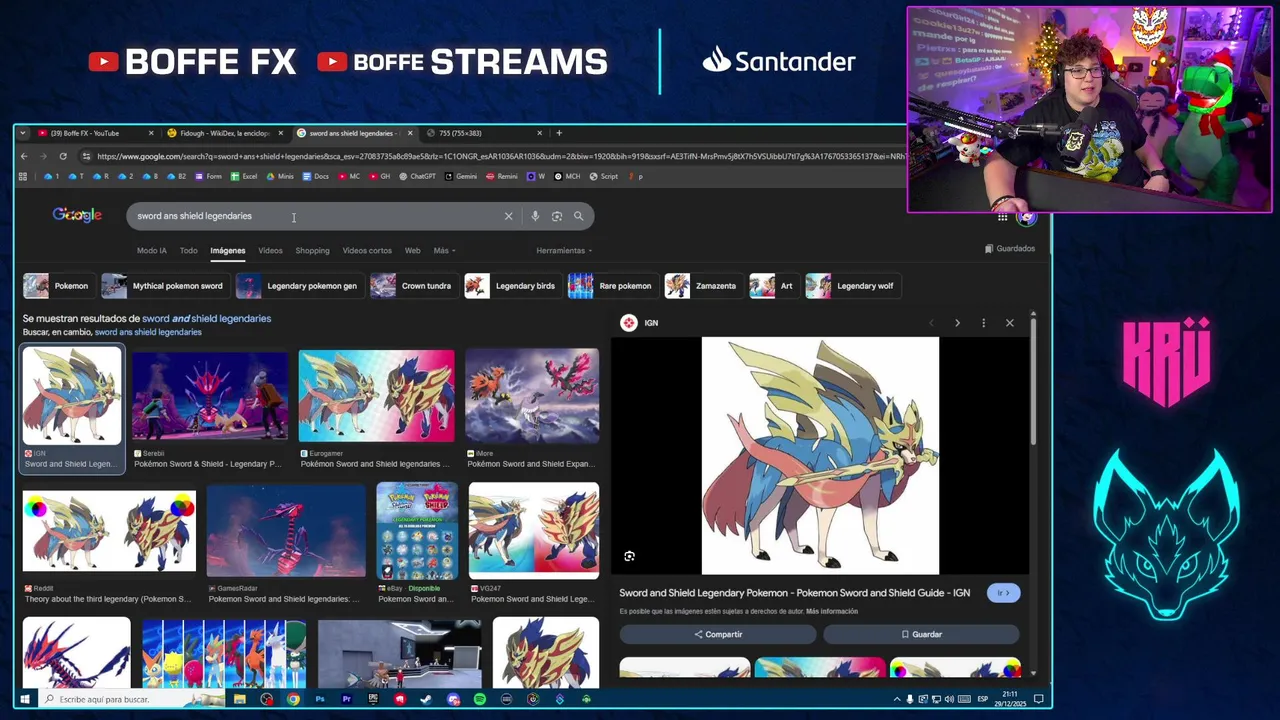Click the Ir visit button
This screenshot has width=1280, height=720.
(1003, 593)
